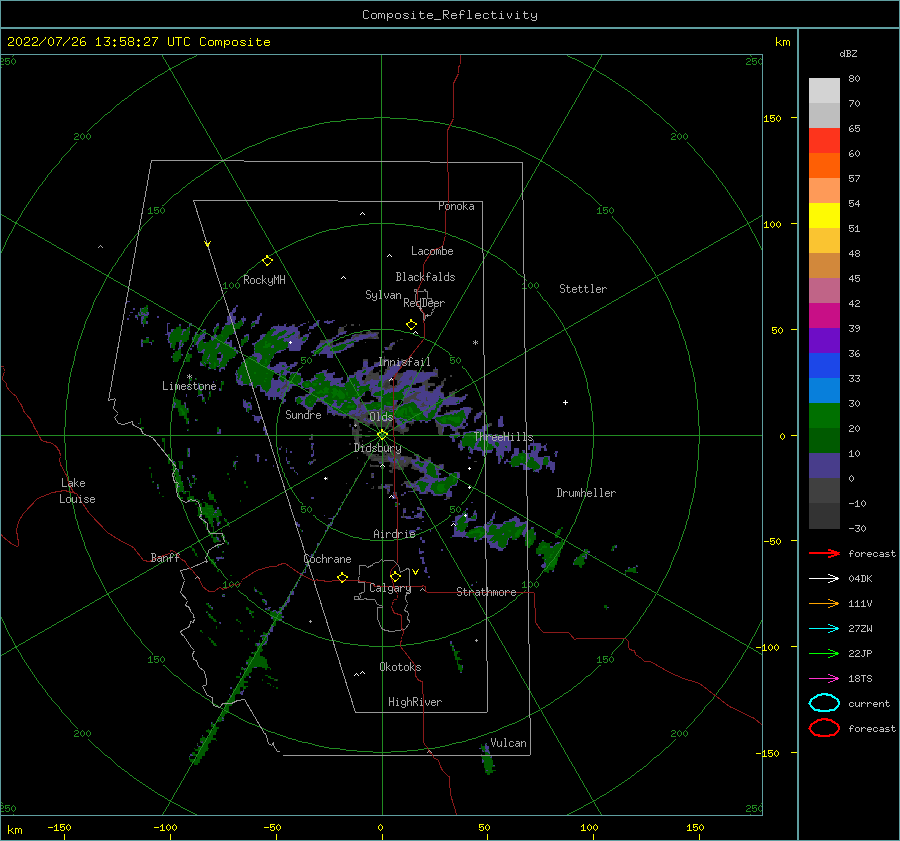Viewport: 900px width, 841px height.
Task: Click the white 04DK arrow icon
Action: (x=824, y=579)
